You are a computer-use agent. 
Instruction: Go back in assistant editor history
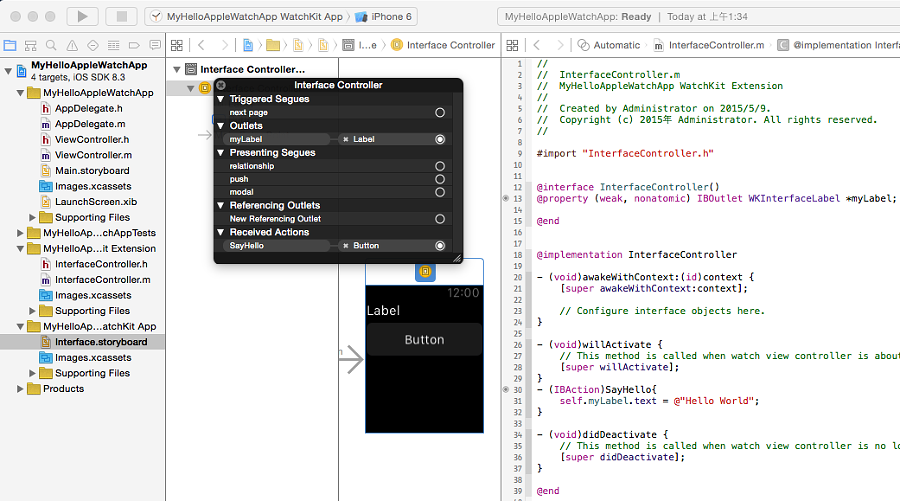pyautogui.click(x=537, y=45)
